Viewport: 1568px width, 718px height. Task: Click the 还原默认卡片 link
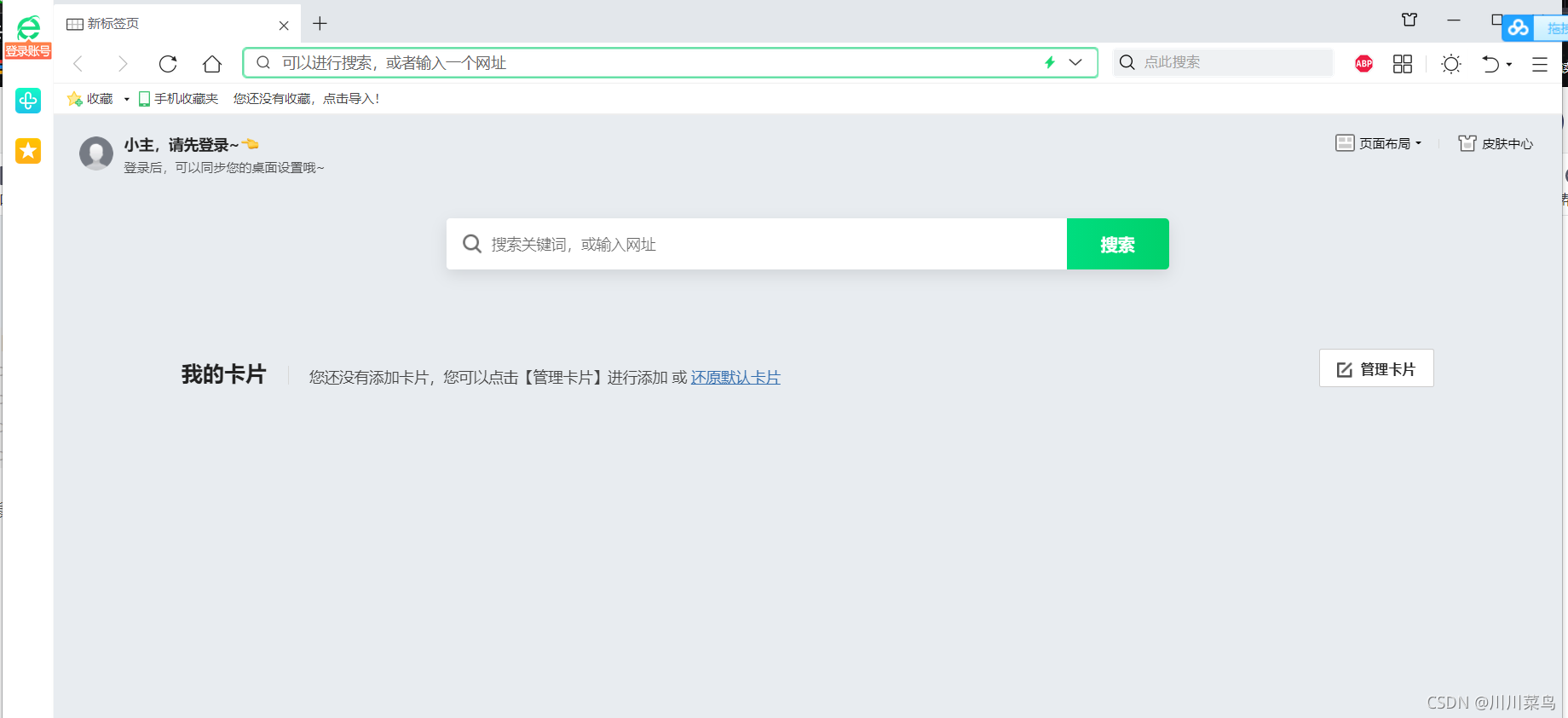point(735,378)
